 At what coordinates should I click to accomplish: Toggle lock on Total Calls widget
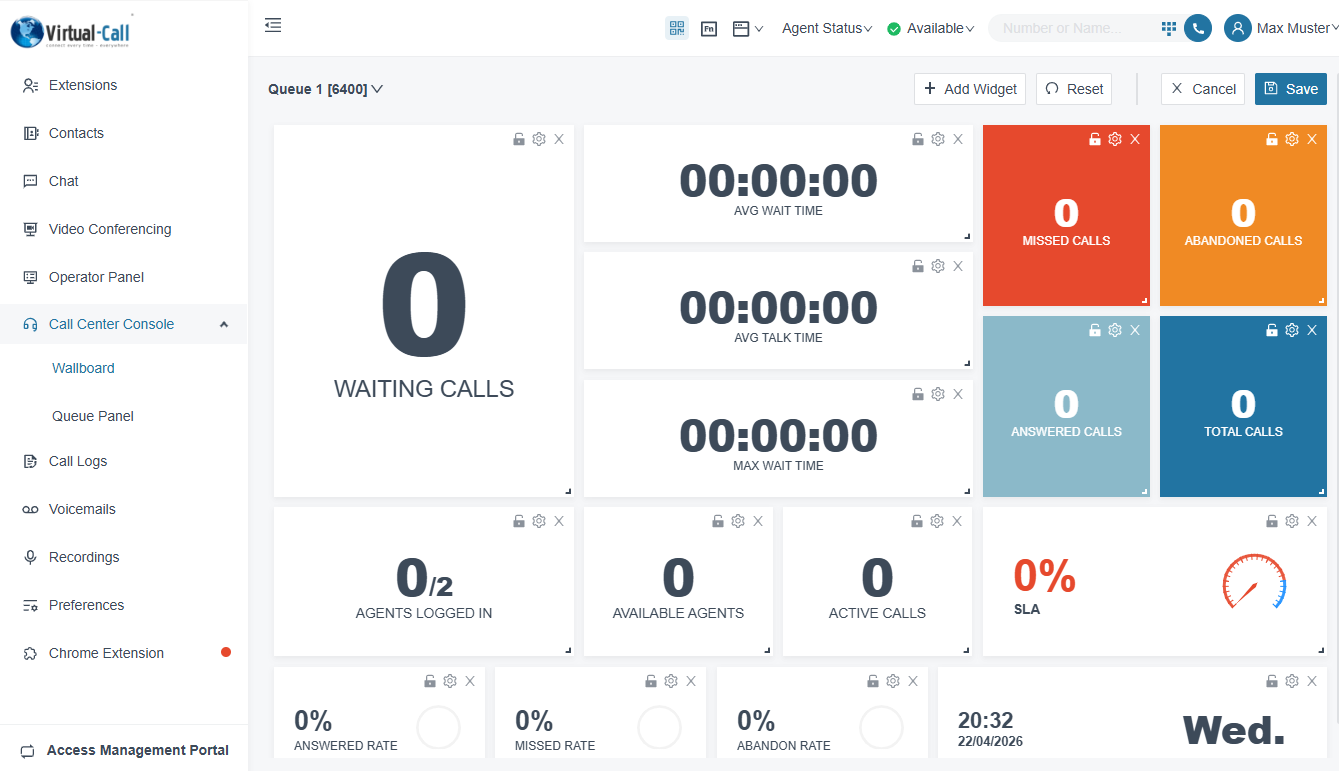[x=1272, y=330]
